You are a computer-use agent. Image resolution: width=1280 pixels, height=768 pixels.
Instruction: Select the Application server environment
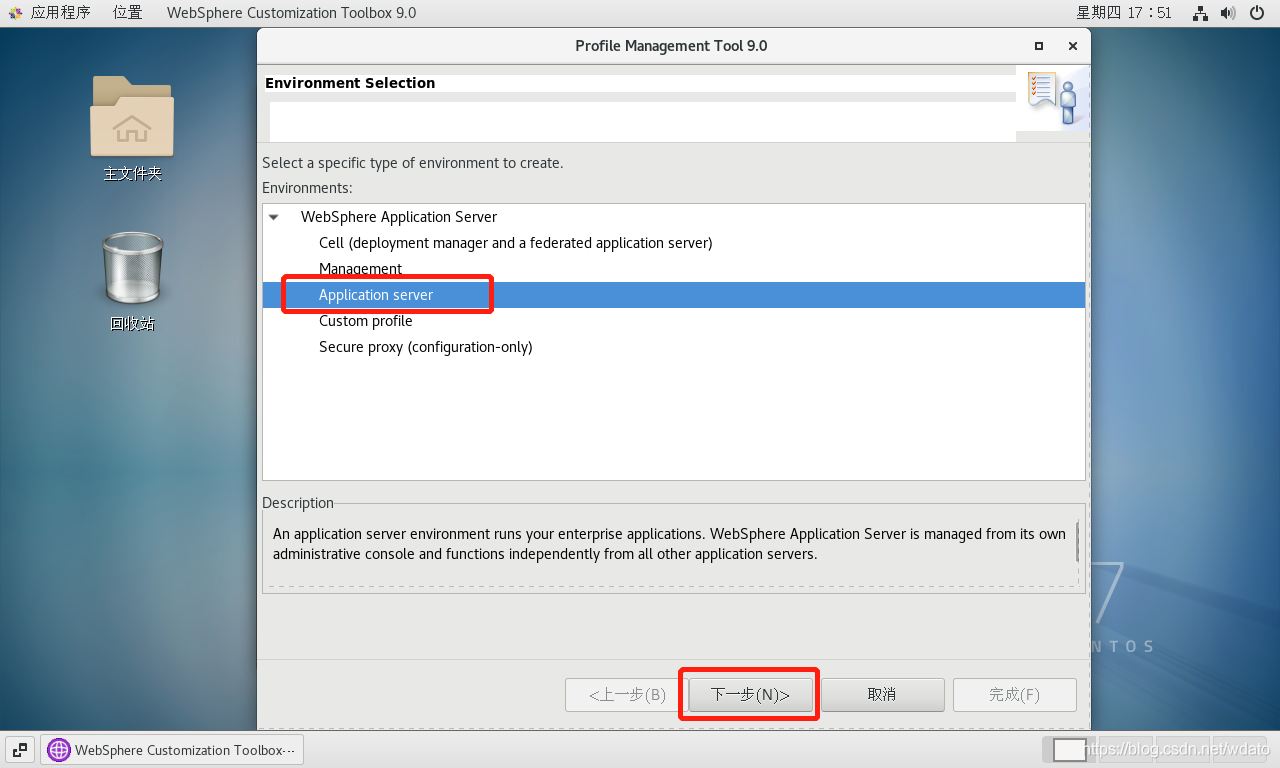click(x=673, y=295)
